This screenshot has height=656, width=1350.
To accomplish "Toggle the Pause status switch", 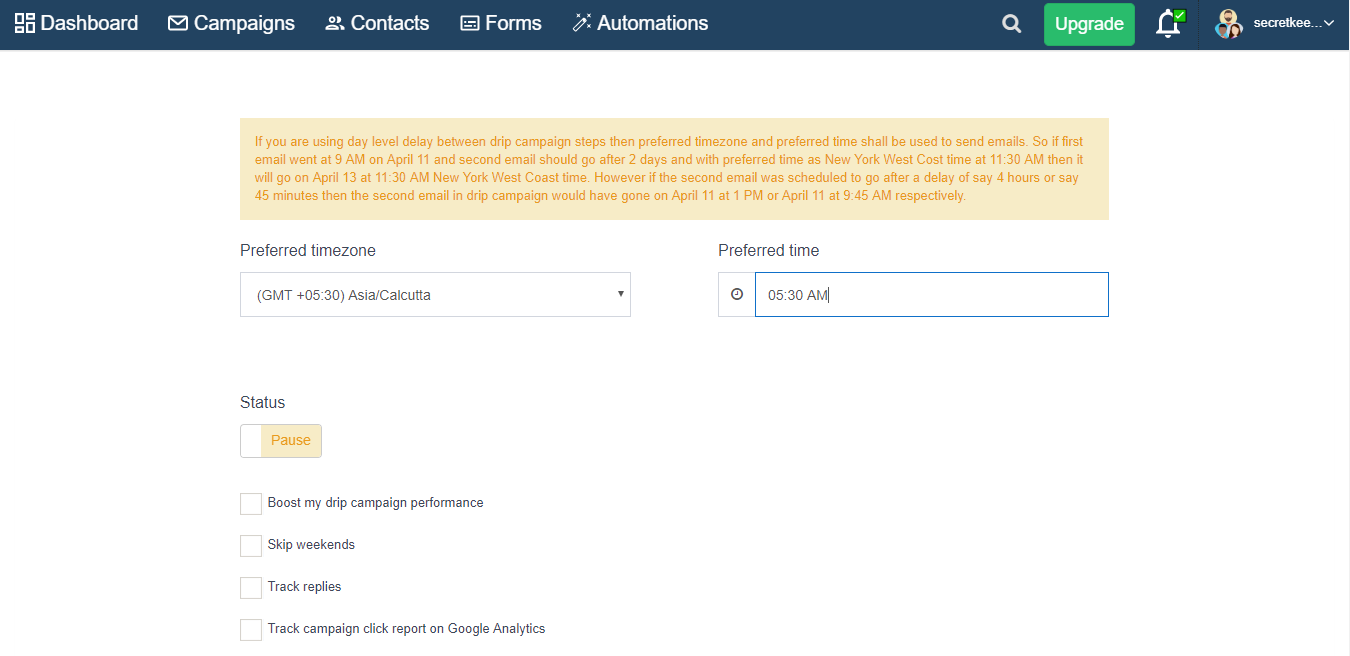I will 281,441.
